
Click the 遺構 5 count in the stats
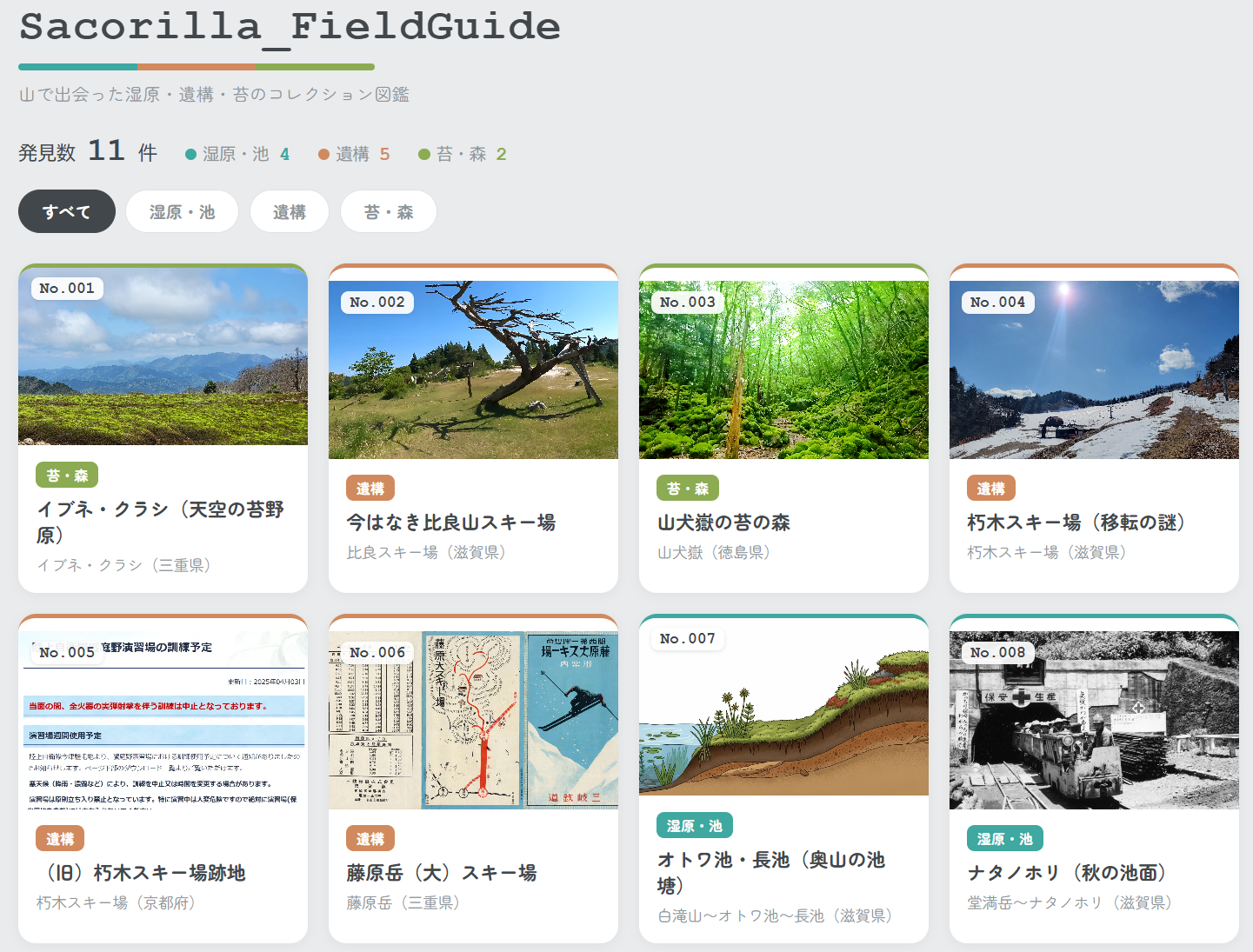354,154
